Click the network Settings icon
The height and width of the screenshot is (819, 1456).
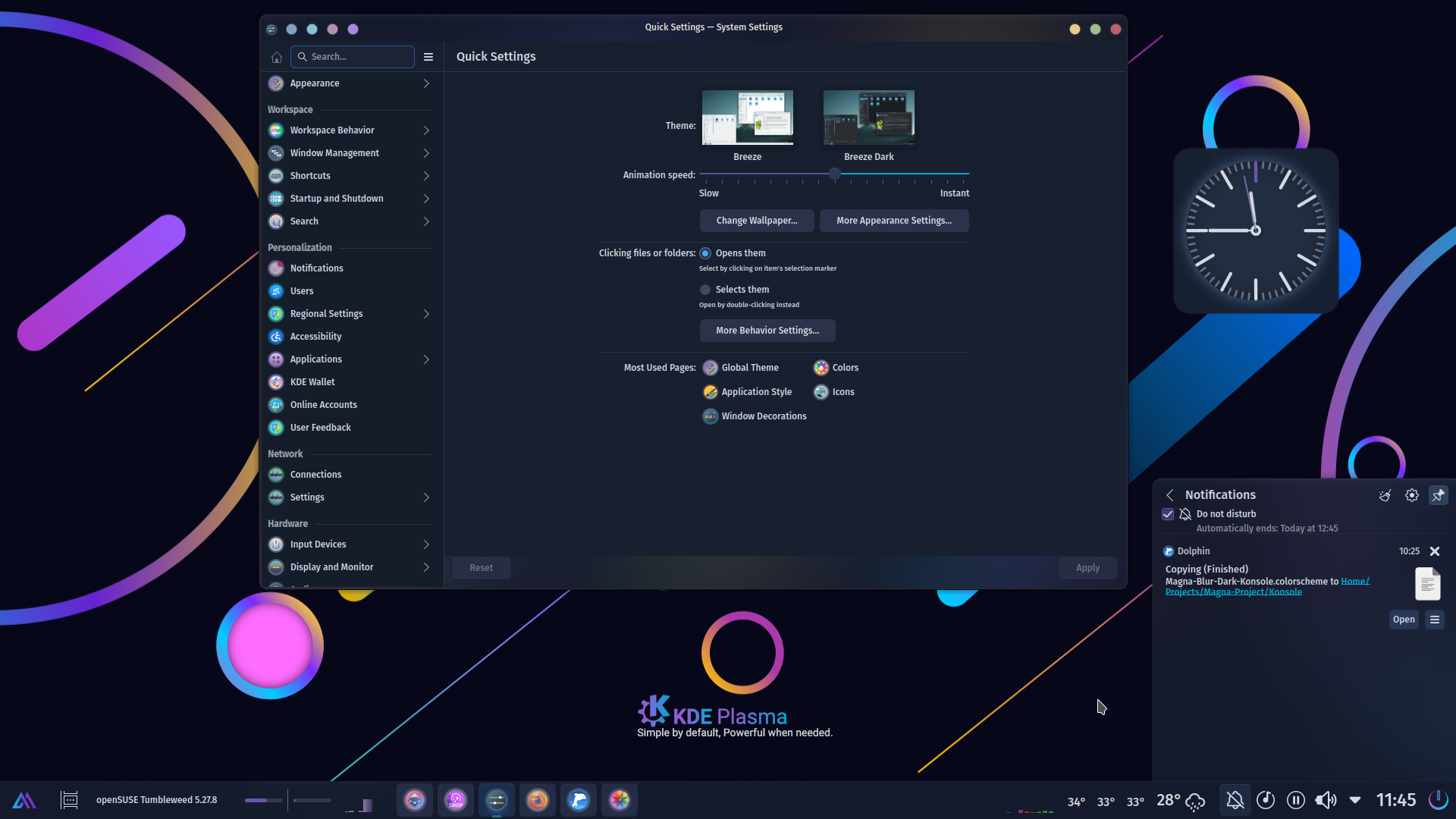click(276, 497)
